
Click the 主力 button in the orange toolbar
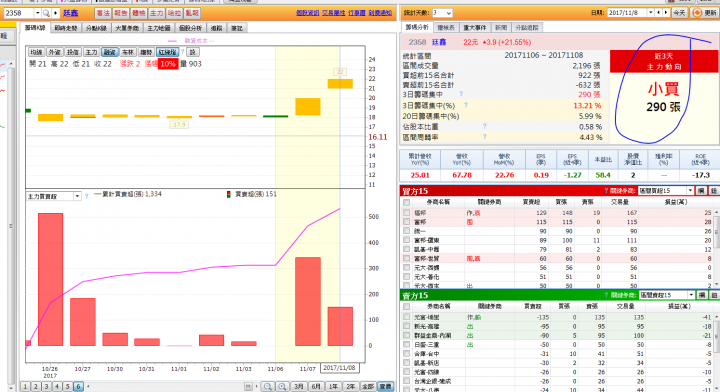pyautogui.click(x=157, y=13)
